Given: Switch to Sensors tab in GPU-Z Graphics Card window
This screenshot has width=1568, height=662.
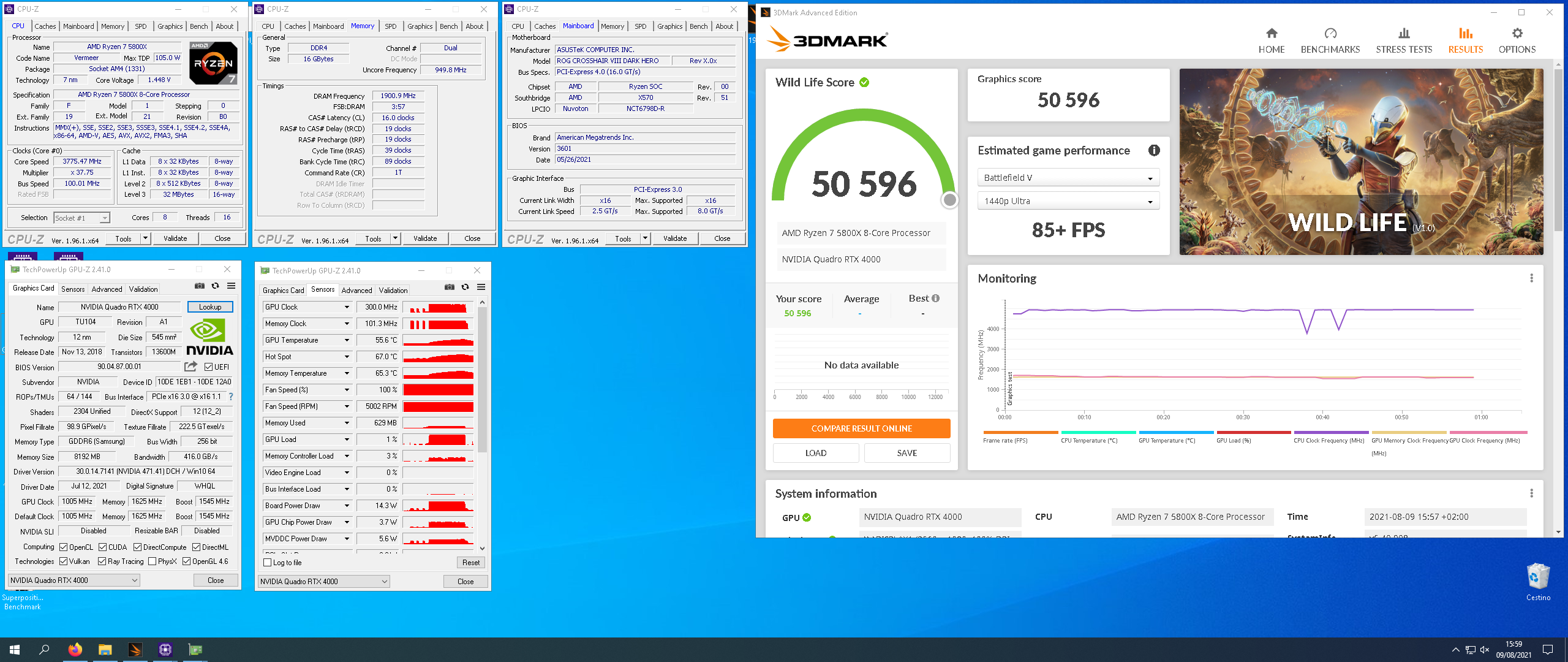Looking at the screenshot, I should pos(73,289).
